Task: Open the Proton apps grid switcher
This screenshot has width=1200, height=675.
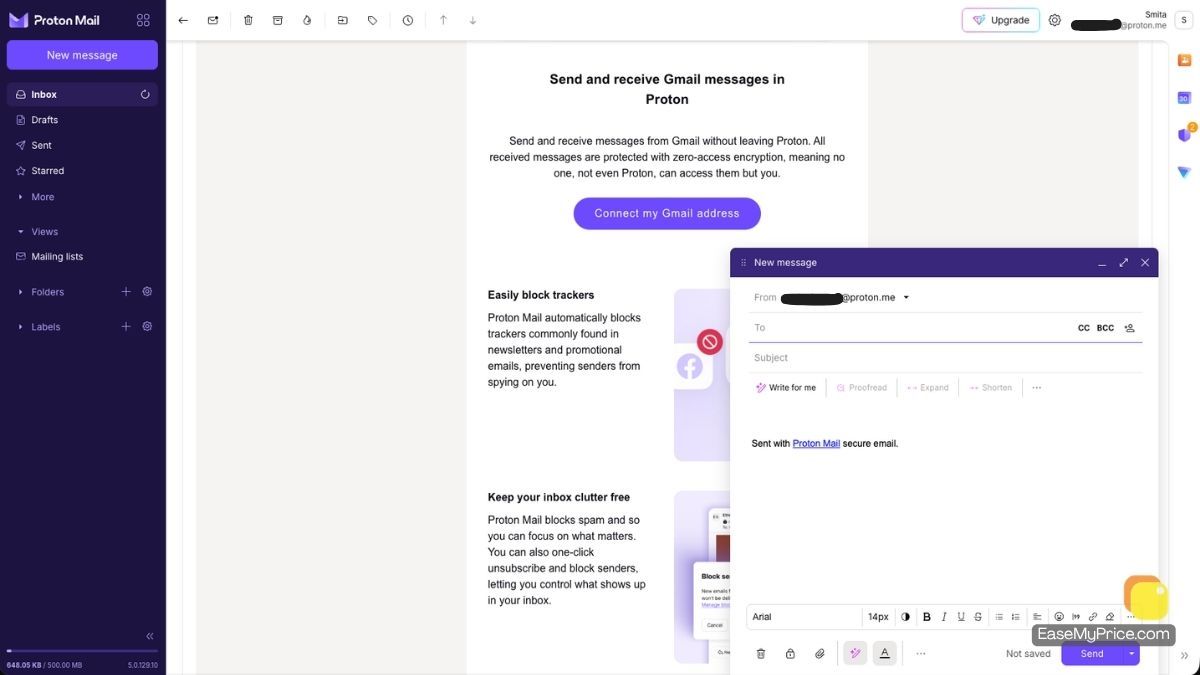Action: click(x=143, y=20)
